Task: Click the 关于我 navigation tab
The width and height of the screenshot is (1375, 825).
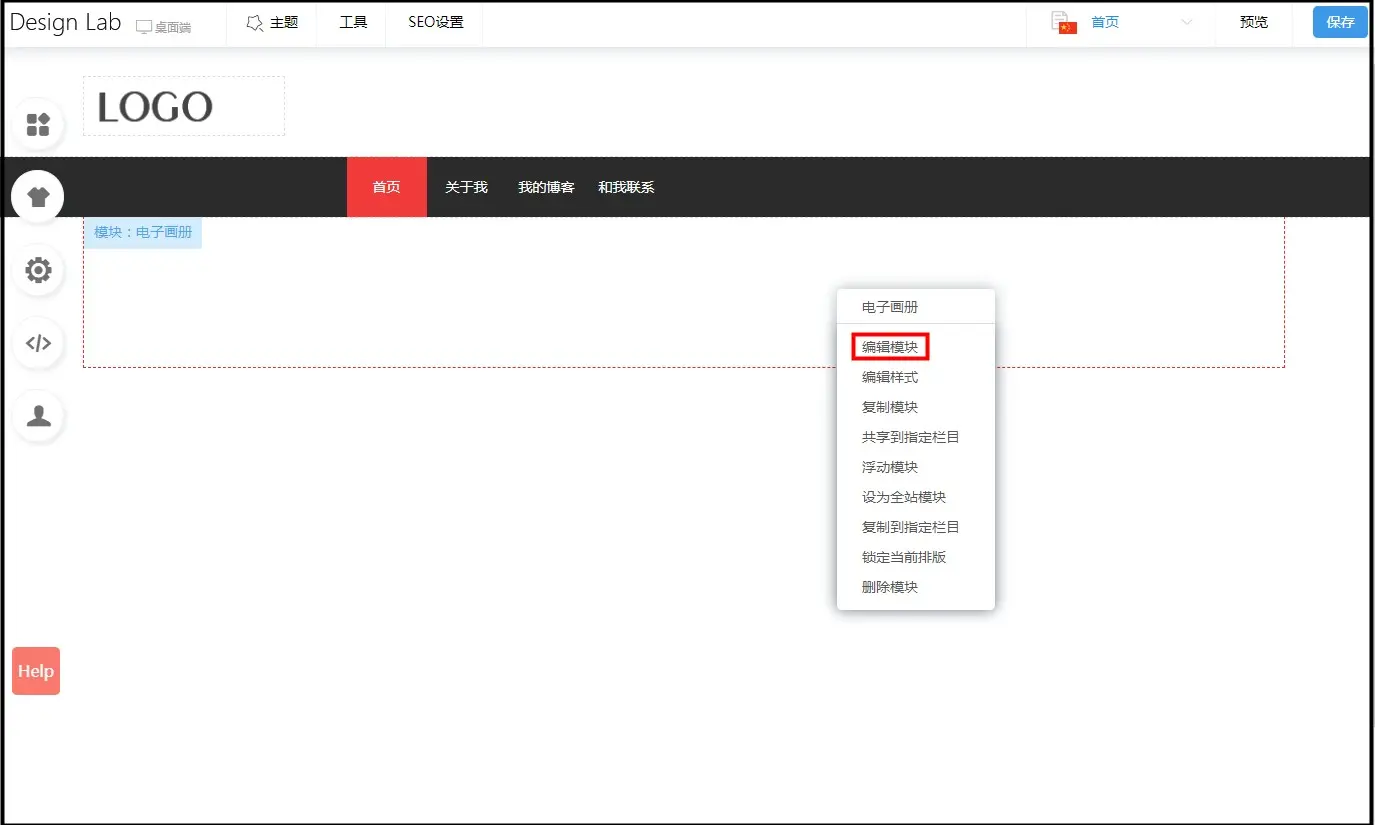Action: tap(466, 187)
